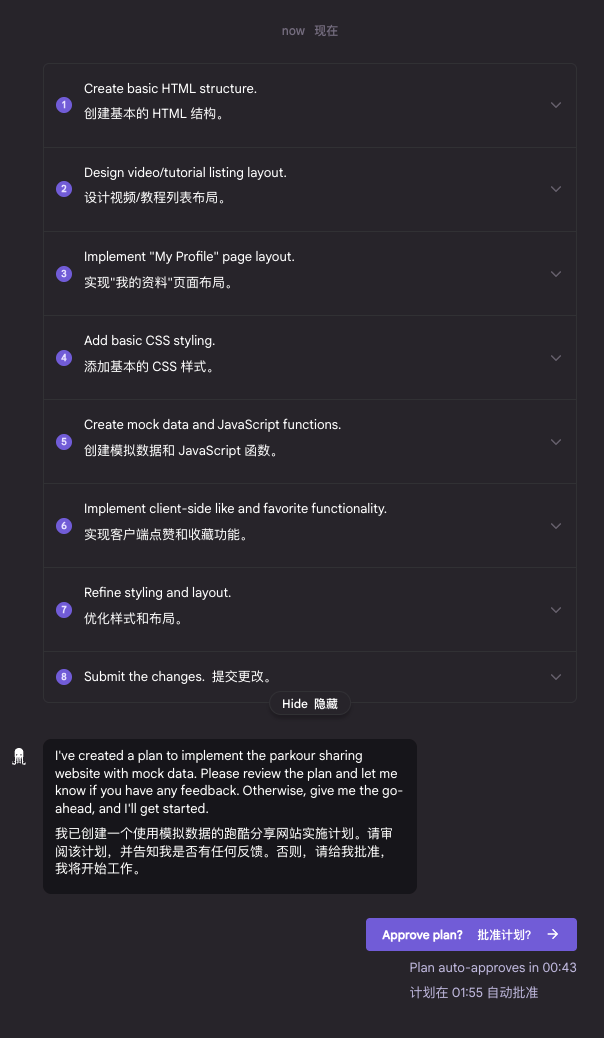Click the step 3 number badge
Viewport: 604px width, 1038px height.
click(x=64, y=273)
